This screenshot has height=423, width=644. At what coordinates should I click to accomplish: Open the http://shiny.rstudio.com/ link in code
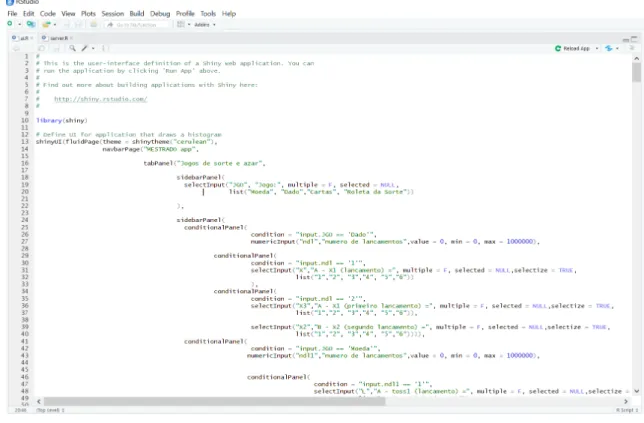pyautogui.click(x=101, y=99)
